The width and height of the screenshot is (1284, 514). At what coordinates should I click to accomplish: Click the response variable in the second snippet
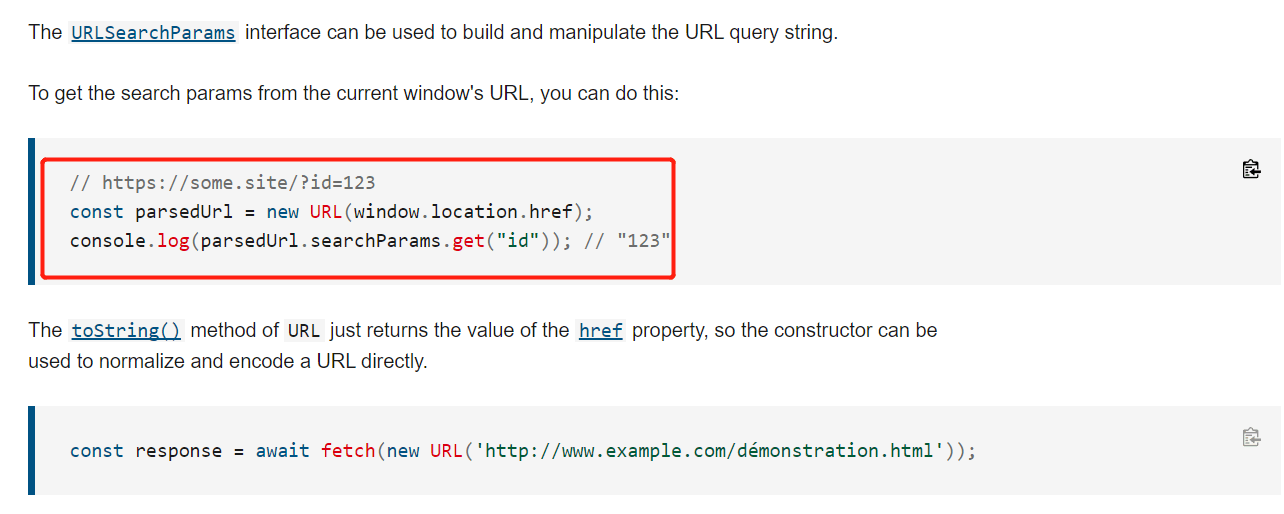(x=179, y=451)
